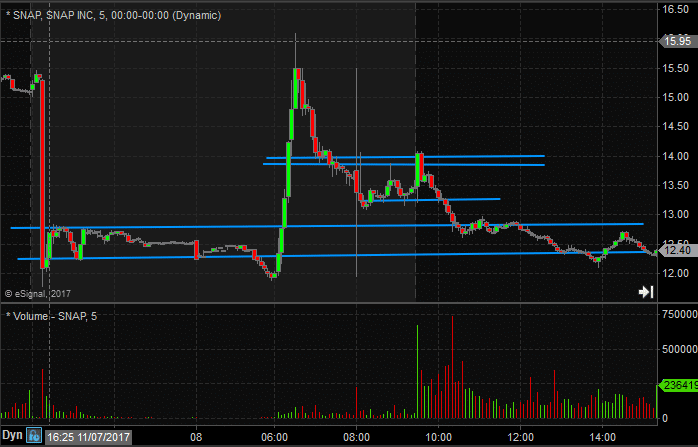This screenshot has width=698, height=447.
Task: Click the 500000 volume axis label
Action: coord(680,349)
